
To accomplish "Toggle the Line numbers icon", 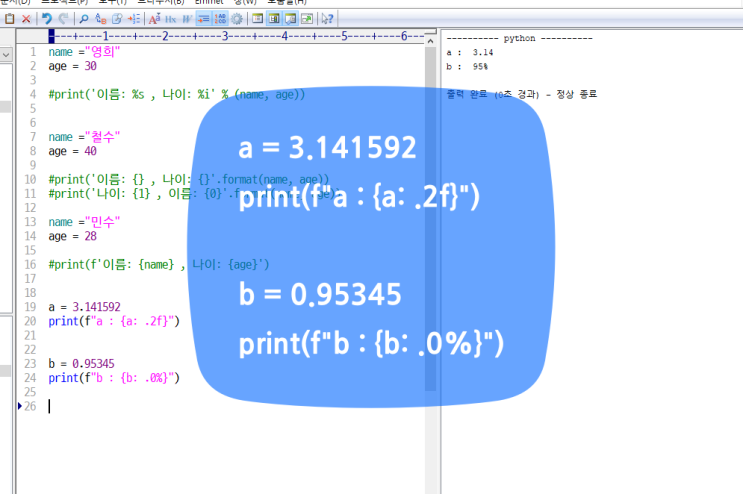I will tap(220, 19).
